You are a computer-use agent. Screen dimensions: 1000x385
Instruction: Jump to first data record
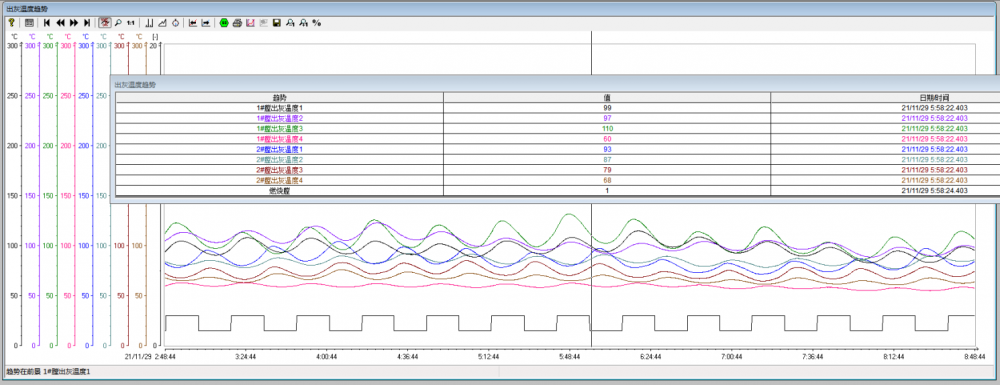(47, 23)
